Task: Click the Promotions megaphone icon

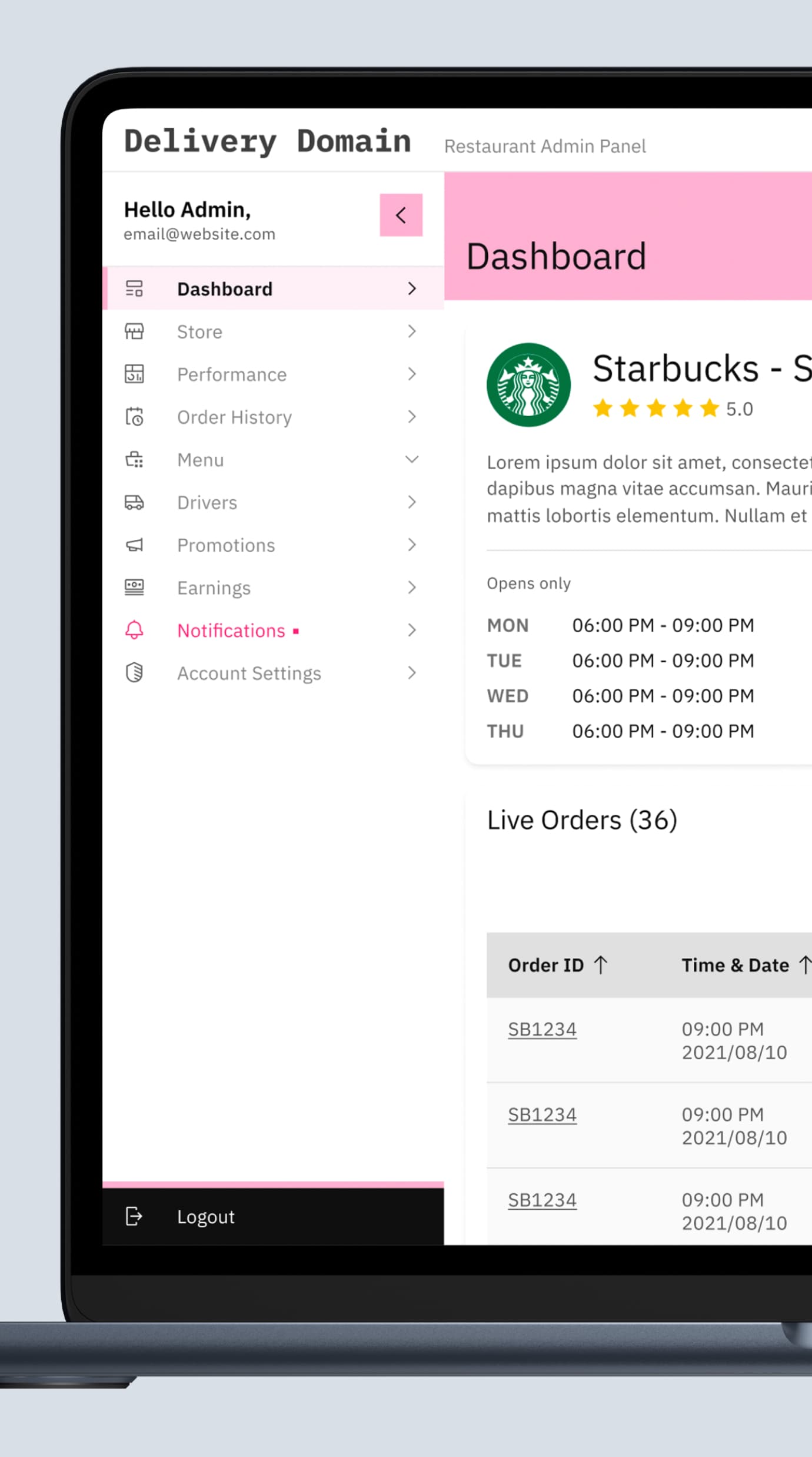Action: (x=134, y=545)
